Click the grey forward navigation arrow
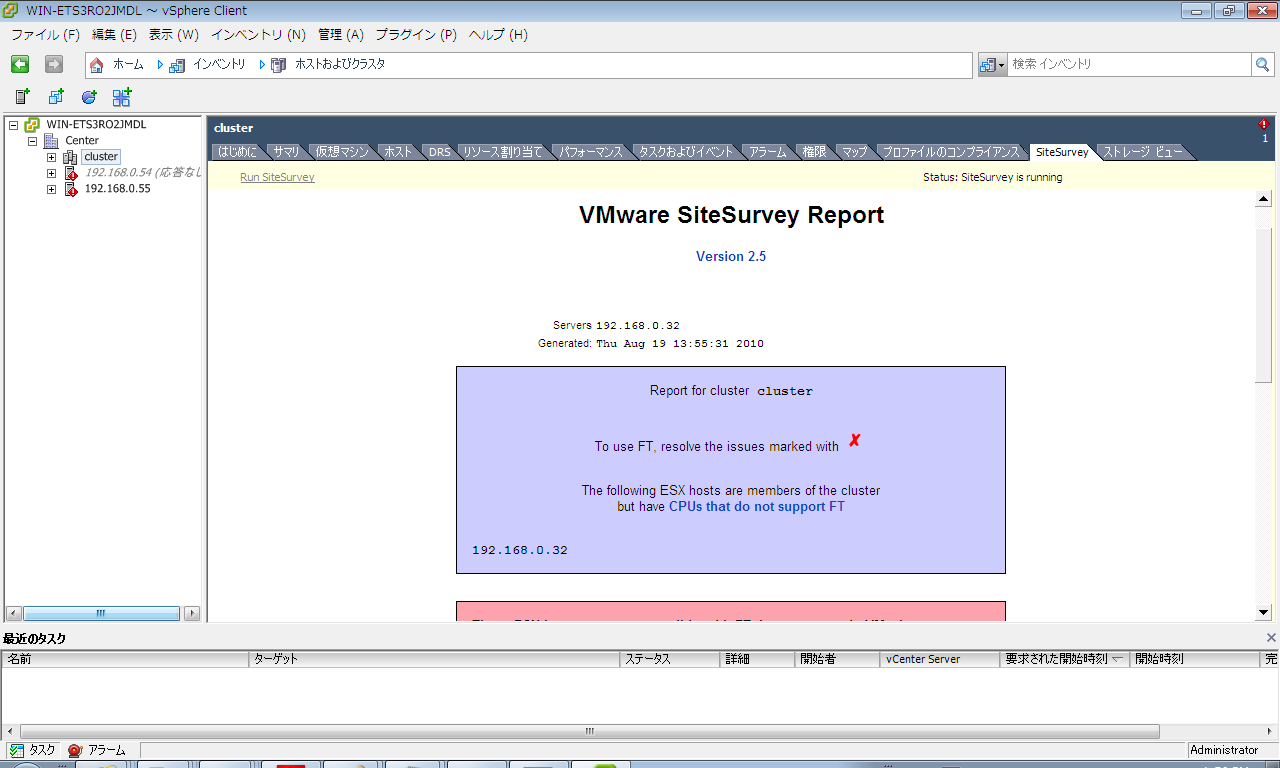The image size is (1280, 768). [x=54, y=64]
